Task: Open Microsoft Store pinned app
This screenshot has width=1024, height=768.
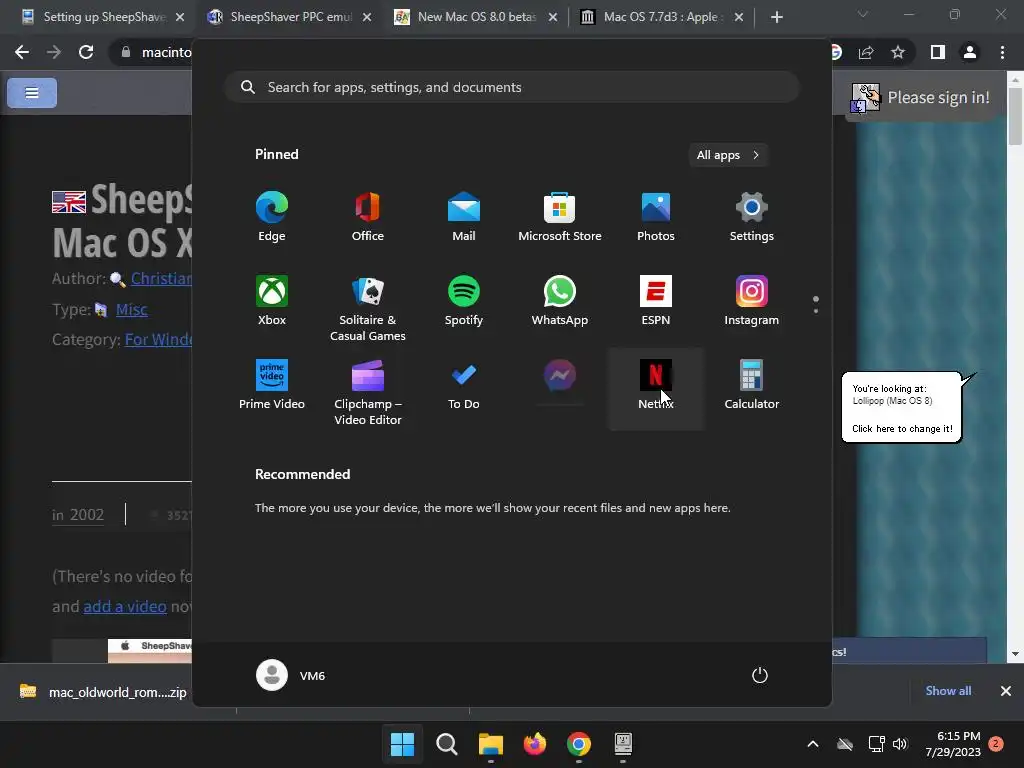Action: point(560,217)
